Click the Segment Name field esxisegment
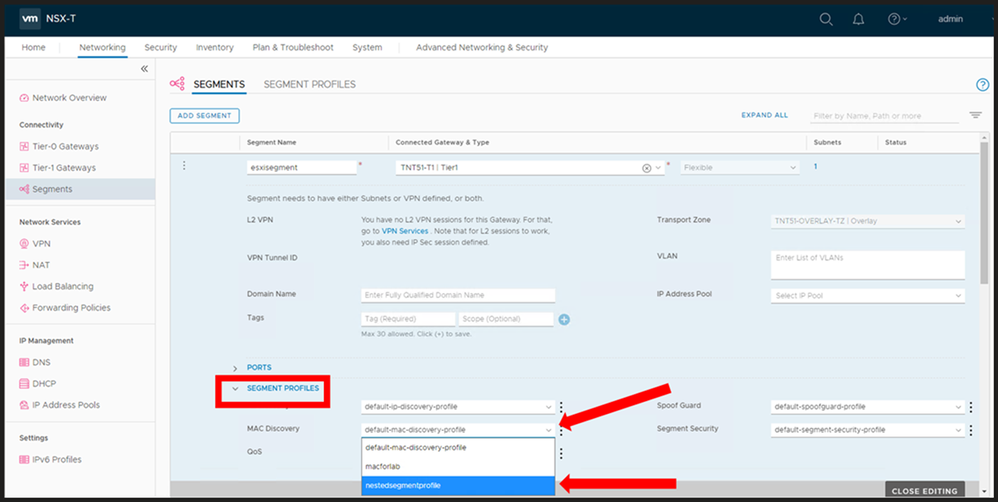The width and height of the screenshot is (998, 502). click(302, 167)
